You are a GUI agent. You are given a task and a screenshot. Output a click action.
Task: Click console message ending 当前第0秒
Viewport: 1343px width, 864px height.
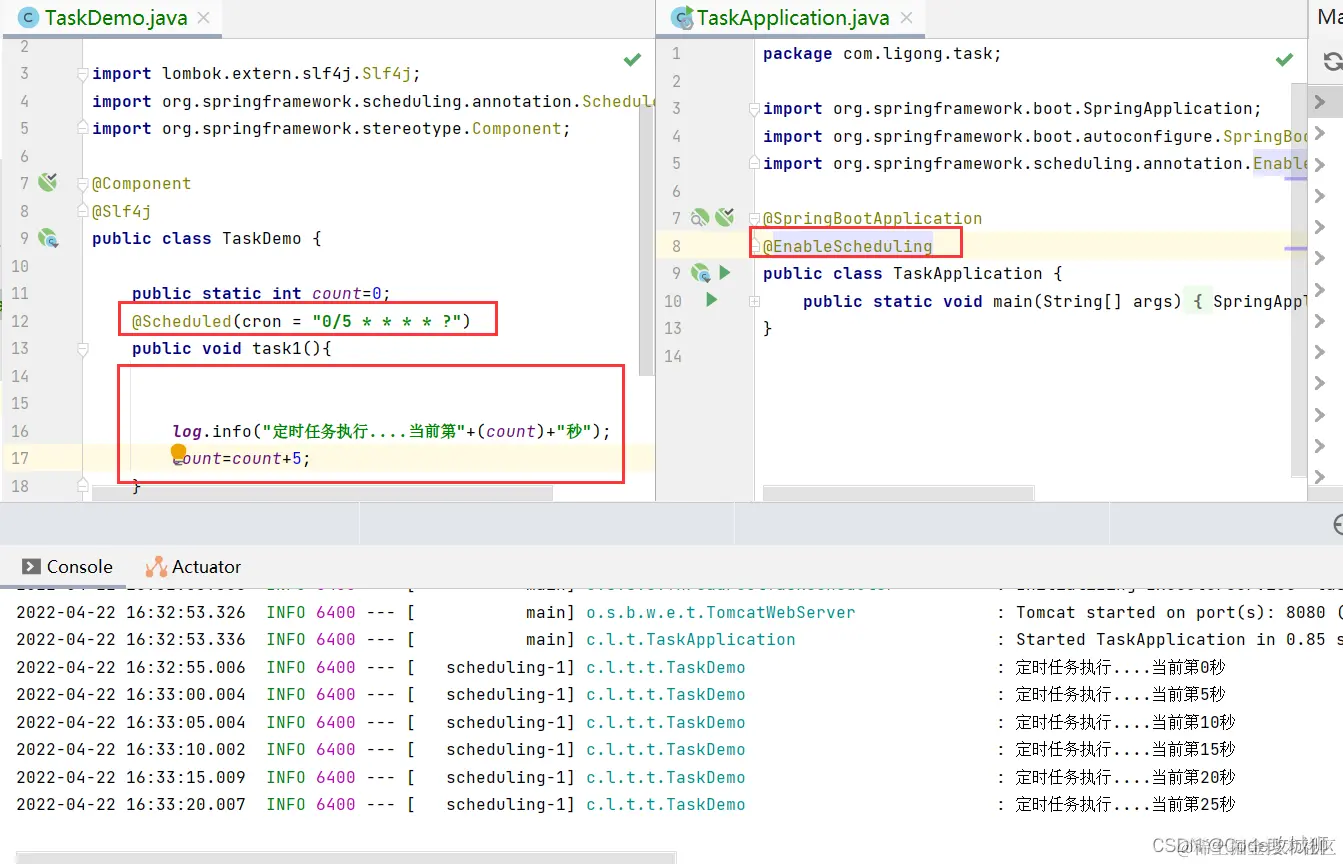coord(1120,667)
